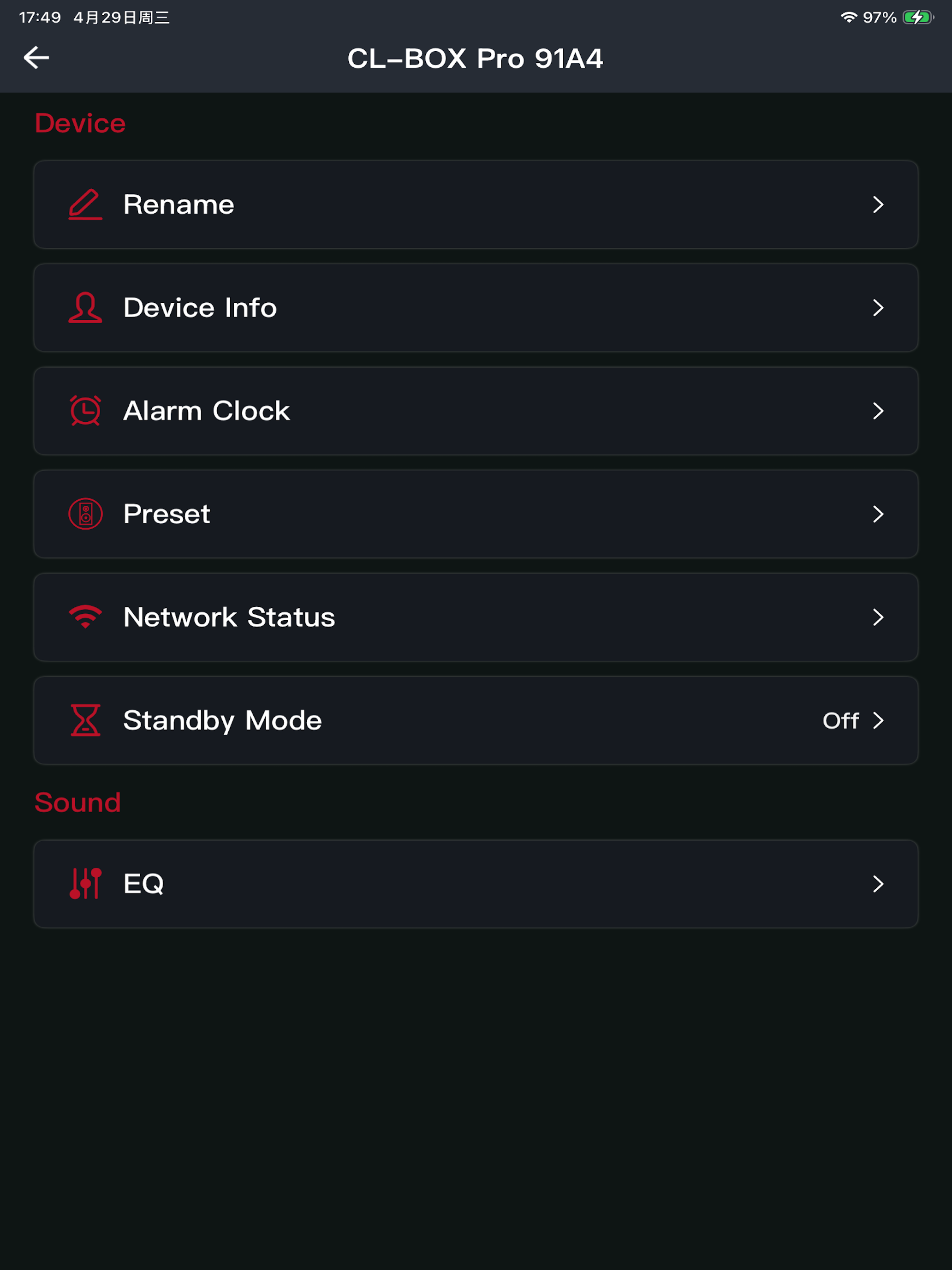Expand the Rename row chevron
The image size is (952, 1270).
(x=878, y=204)
